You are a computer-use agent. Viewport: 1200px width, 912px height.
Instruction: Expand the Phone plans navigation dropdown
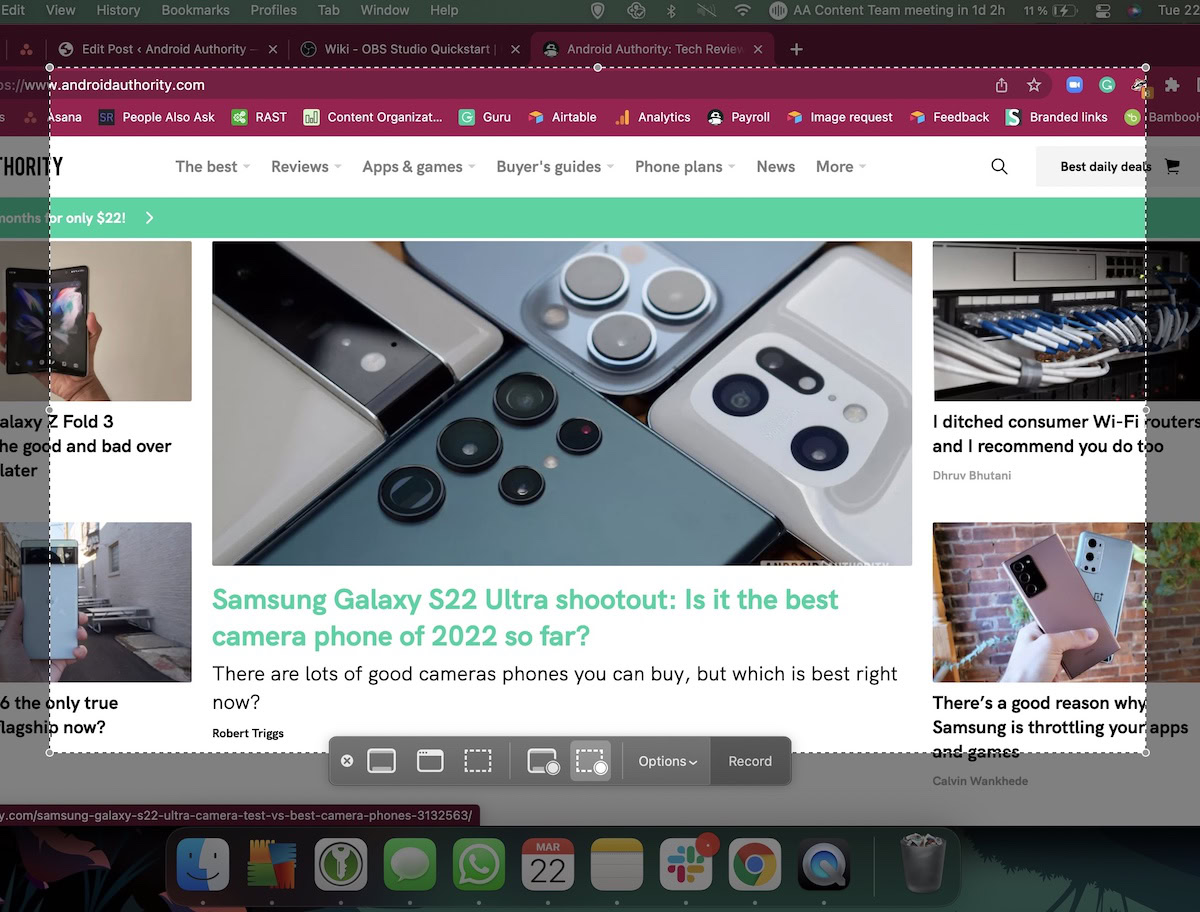tap(685, 167)
